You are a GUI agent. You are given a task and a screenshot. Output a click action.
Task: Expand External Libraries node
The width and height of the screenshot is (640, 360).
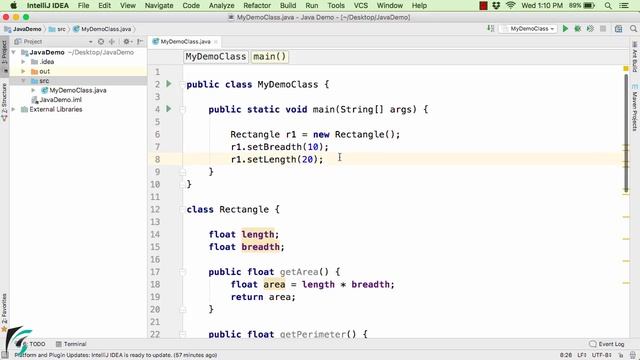[14, 109]
